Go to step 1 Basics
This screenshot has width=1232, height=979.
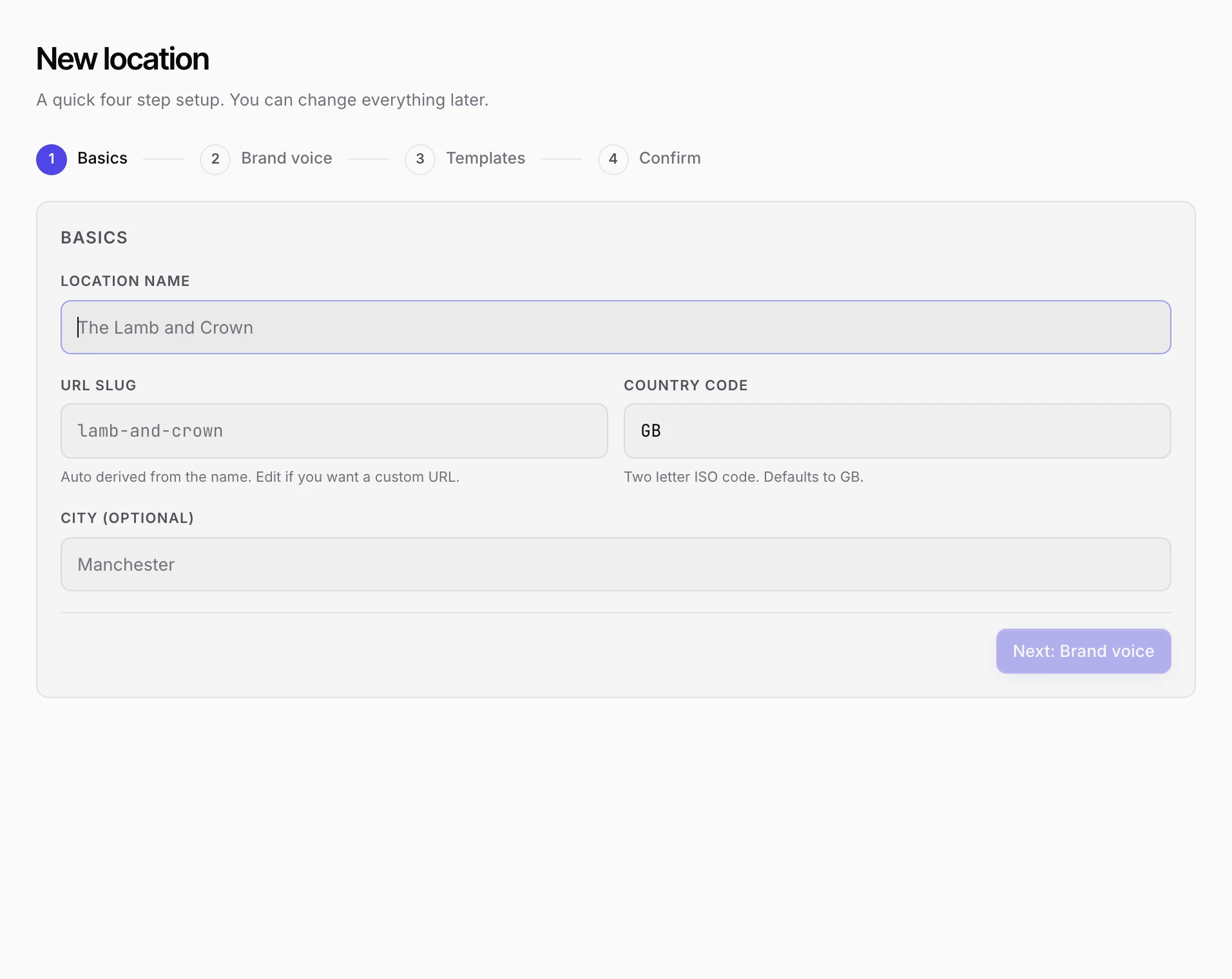point(82,159)
